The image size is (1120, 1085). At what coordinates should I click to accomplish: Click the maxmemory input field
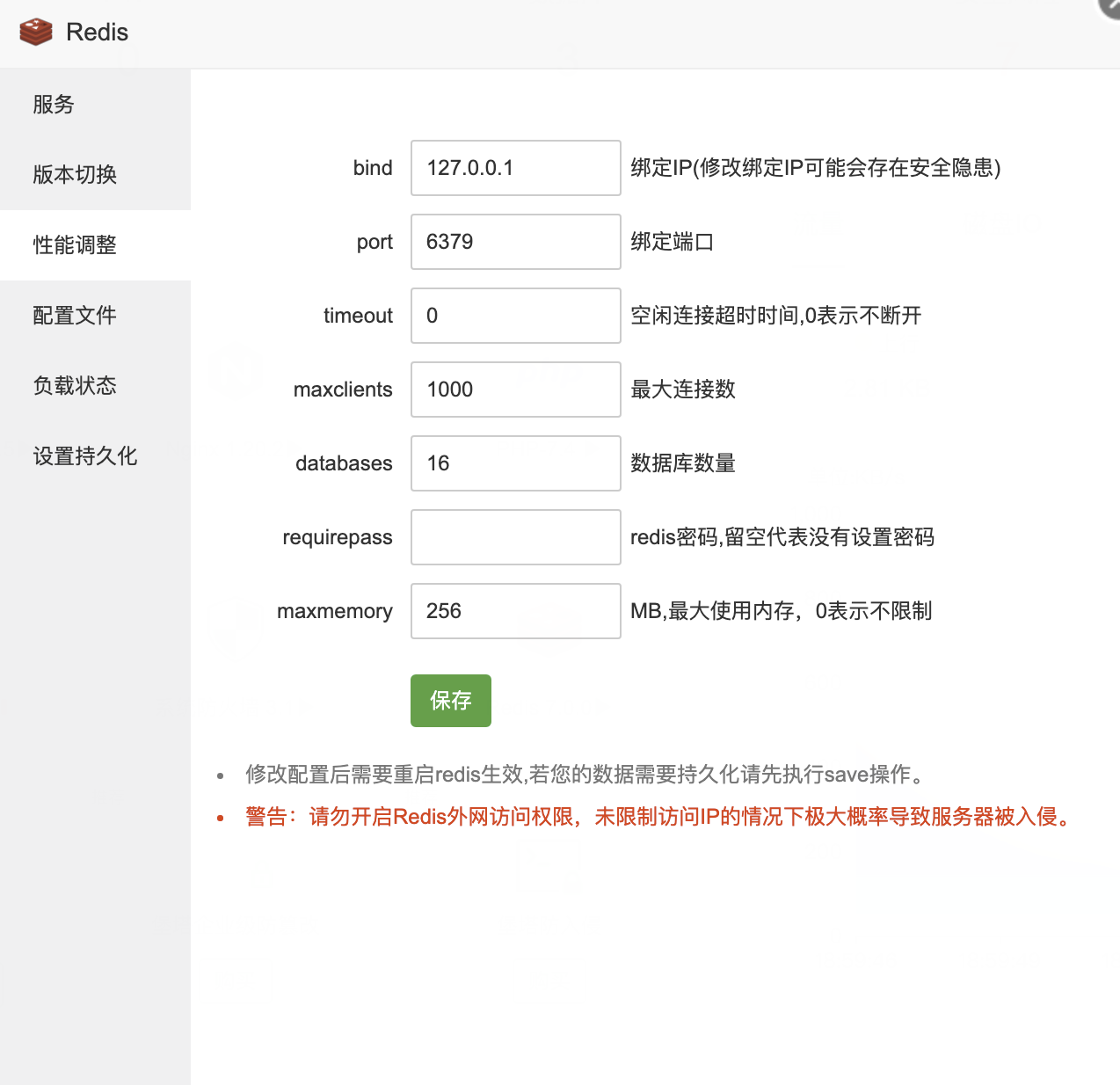click(x=515, y=611)
